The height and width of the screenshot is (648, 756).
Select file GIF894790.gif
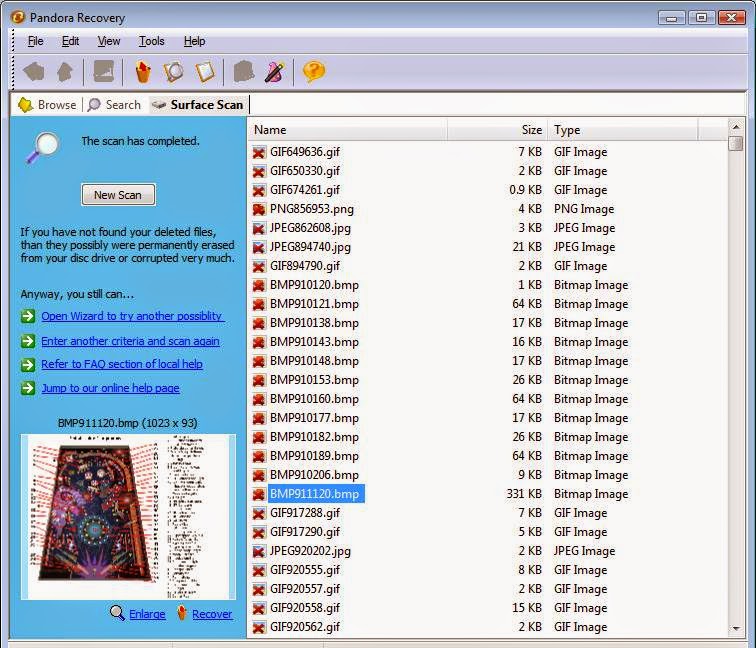point(305,266)
